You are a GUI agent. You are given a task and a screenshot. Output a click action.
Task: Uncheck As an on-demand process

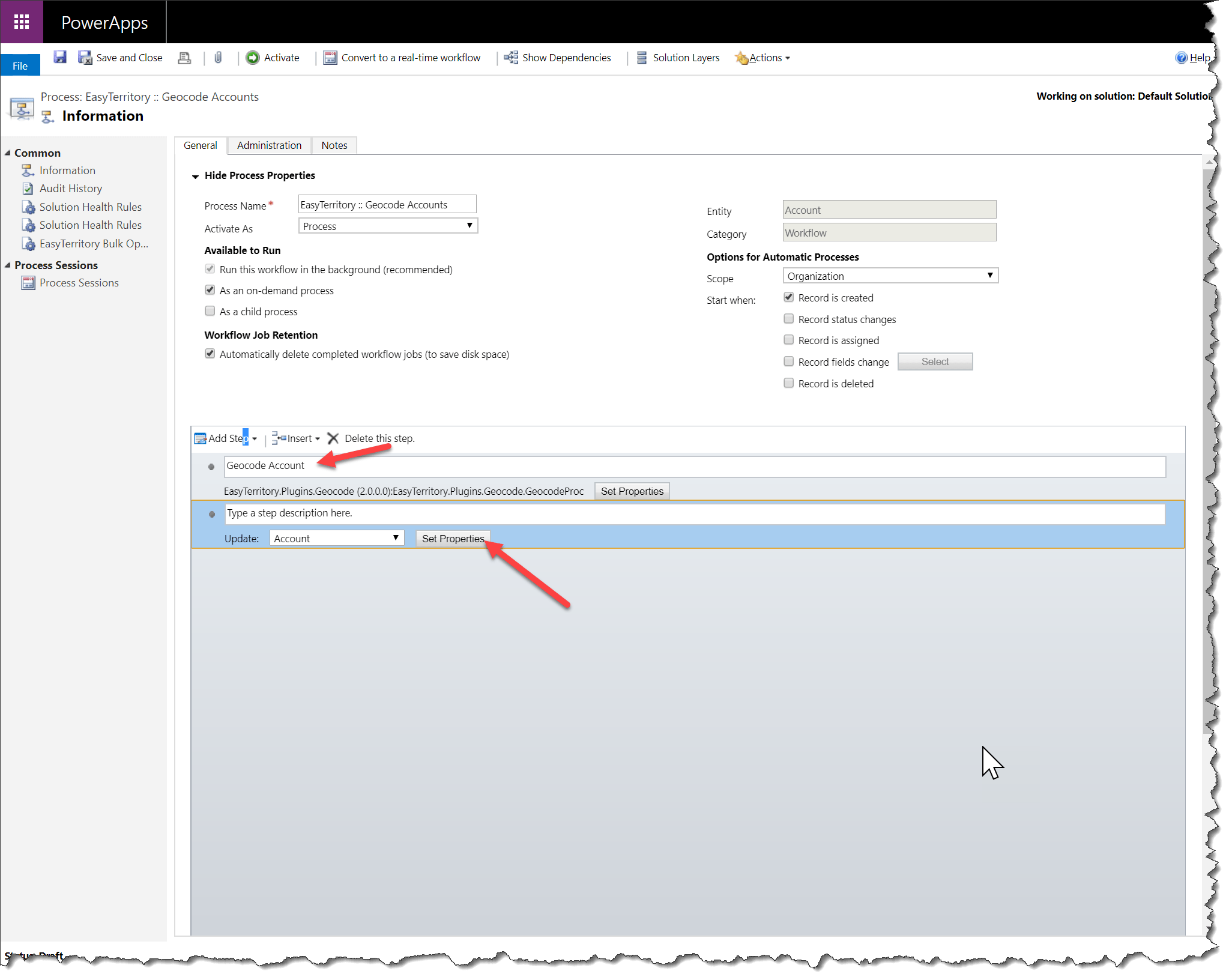coord(210,290)
